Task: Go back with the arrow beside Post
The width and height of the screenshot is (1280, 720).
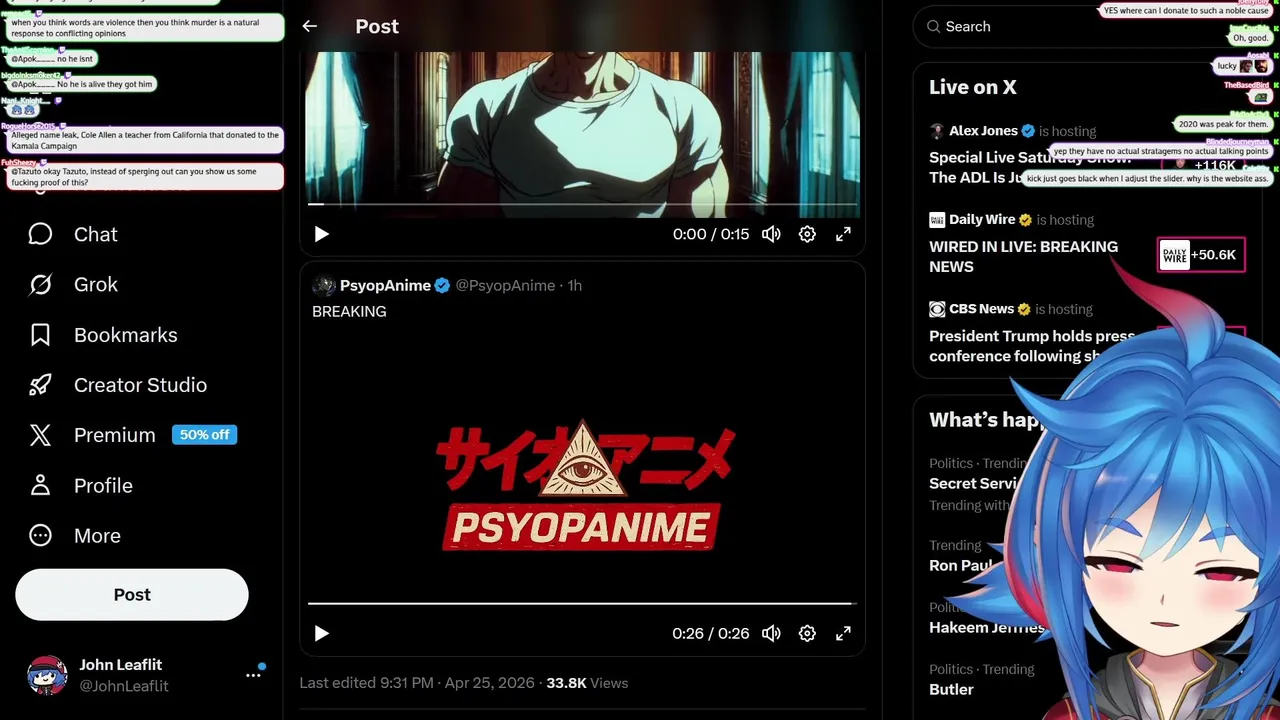Action: pos(310,27)
